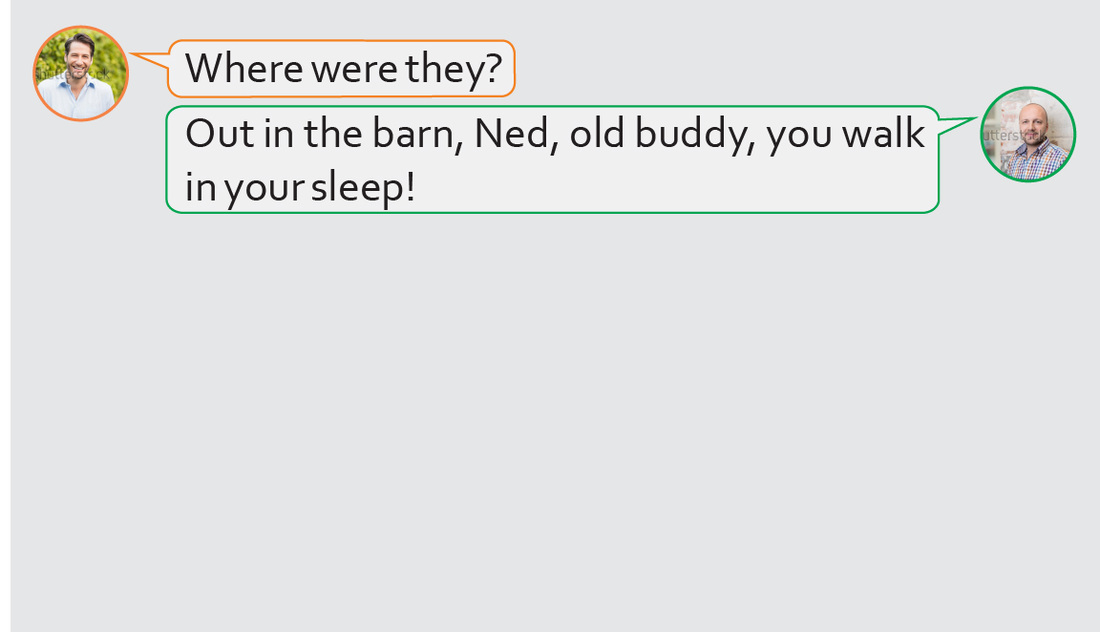Select the "Out in the barn" reply bubble
The height and width of the screenshot is (632, 1100).
coord(552,160)
